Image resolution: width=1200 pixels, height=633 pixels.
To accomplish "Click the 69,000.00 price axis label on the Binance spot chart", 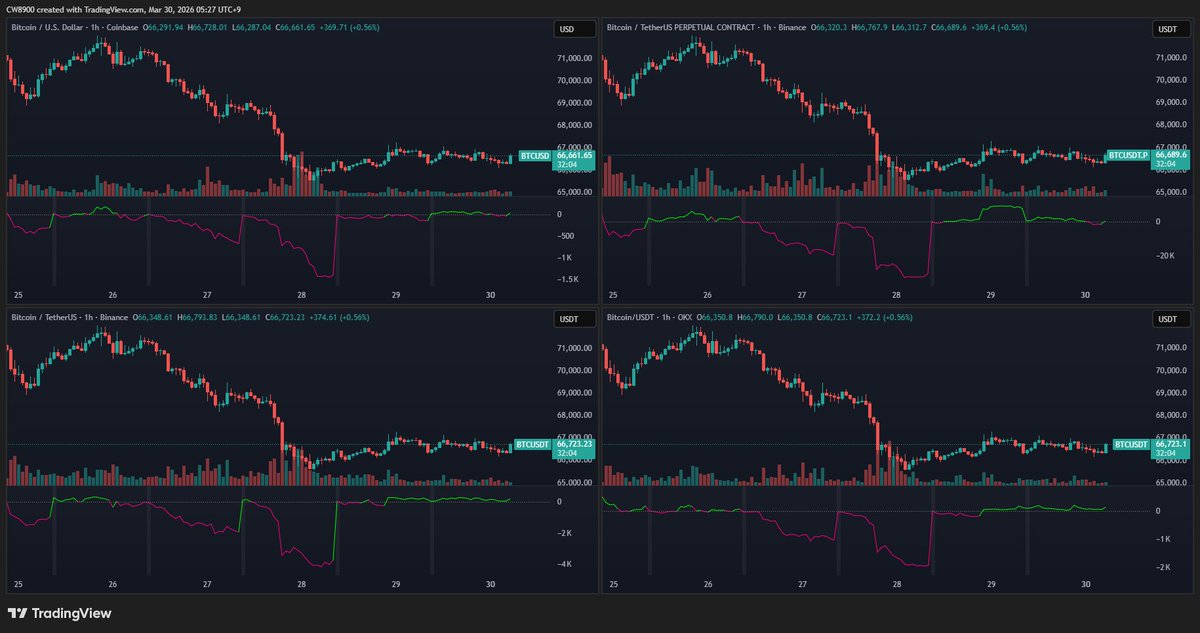I will (x=573, y=393).
